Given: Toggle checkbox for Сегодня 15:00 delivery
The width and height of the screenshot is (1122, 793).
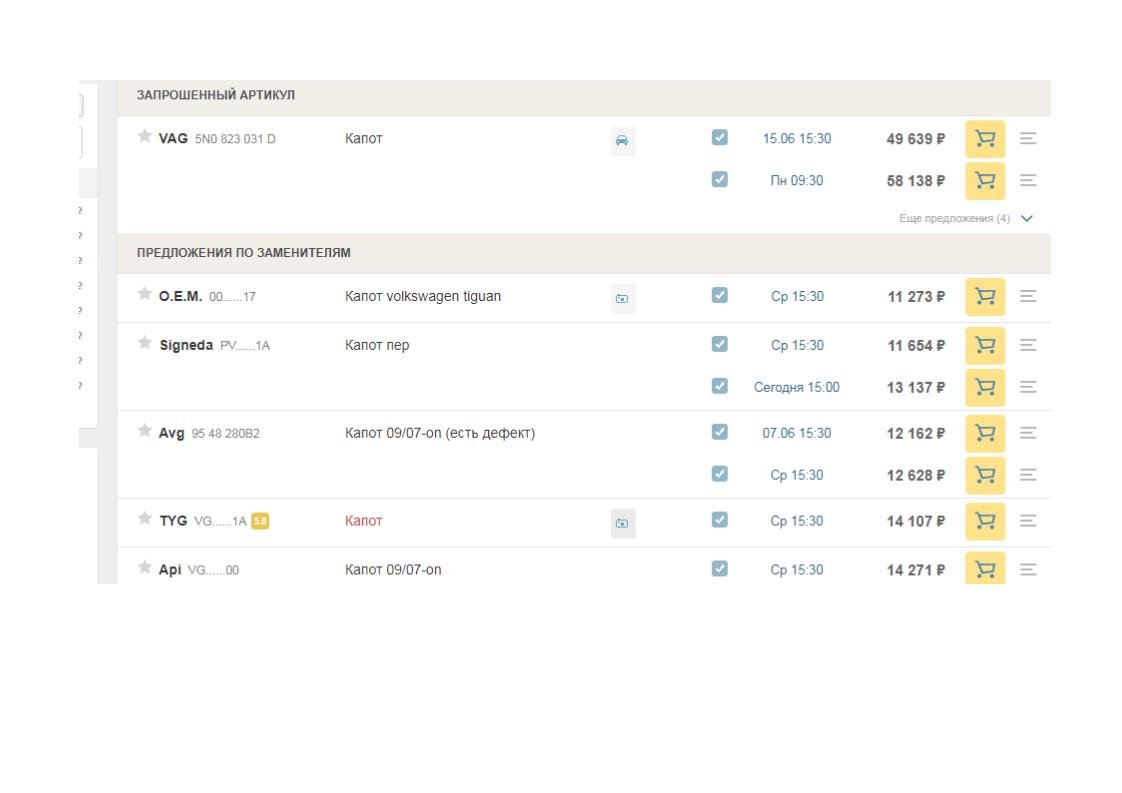Looking at the screenshot, I should 720,386.
